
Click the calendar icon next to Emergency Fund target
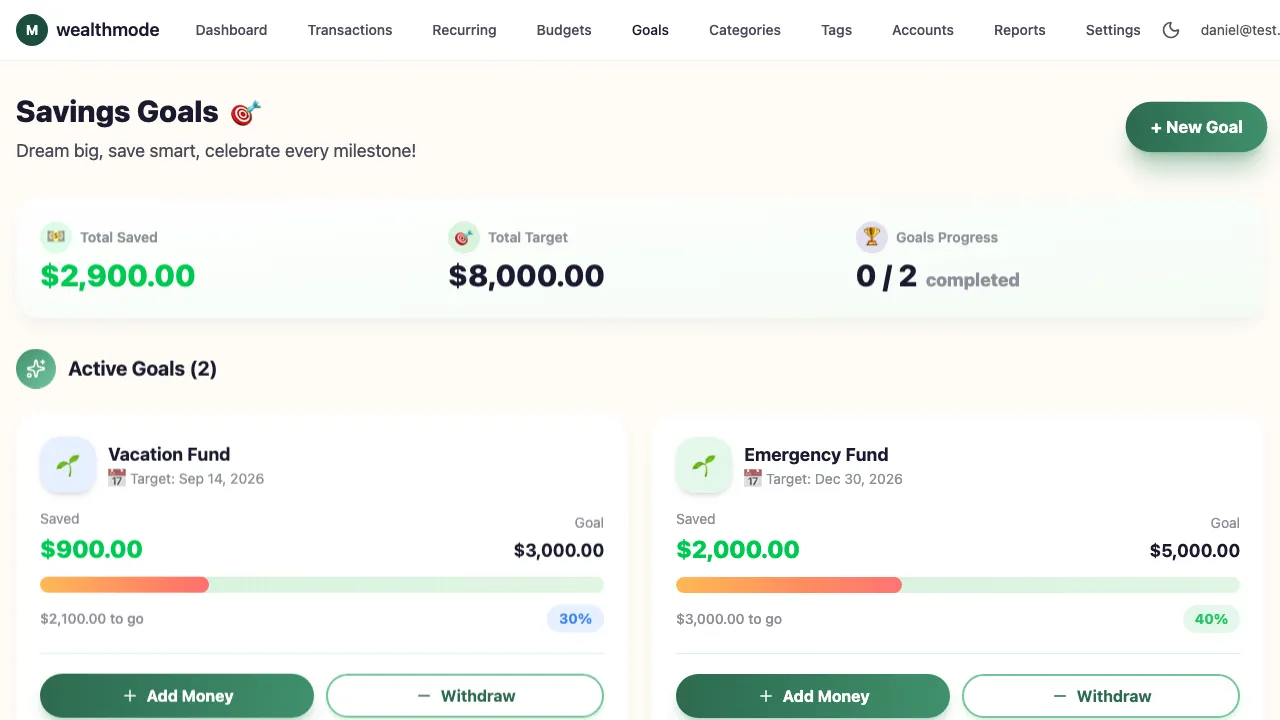click(753, 478)
